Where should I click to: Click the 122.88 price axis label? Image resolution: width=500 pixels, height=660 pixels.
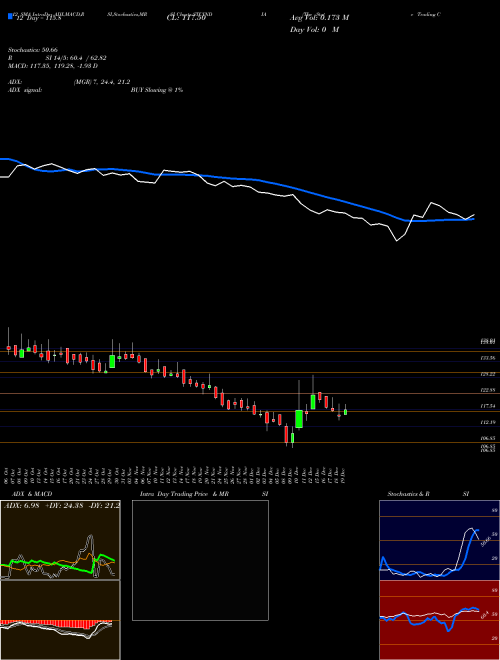[488, 390]
